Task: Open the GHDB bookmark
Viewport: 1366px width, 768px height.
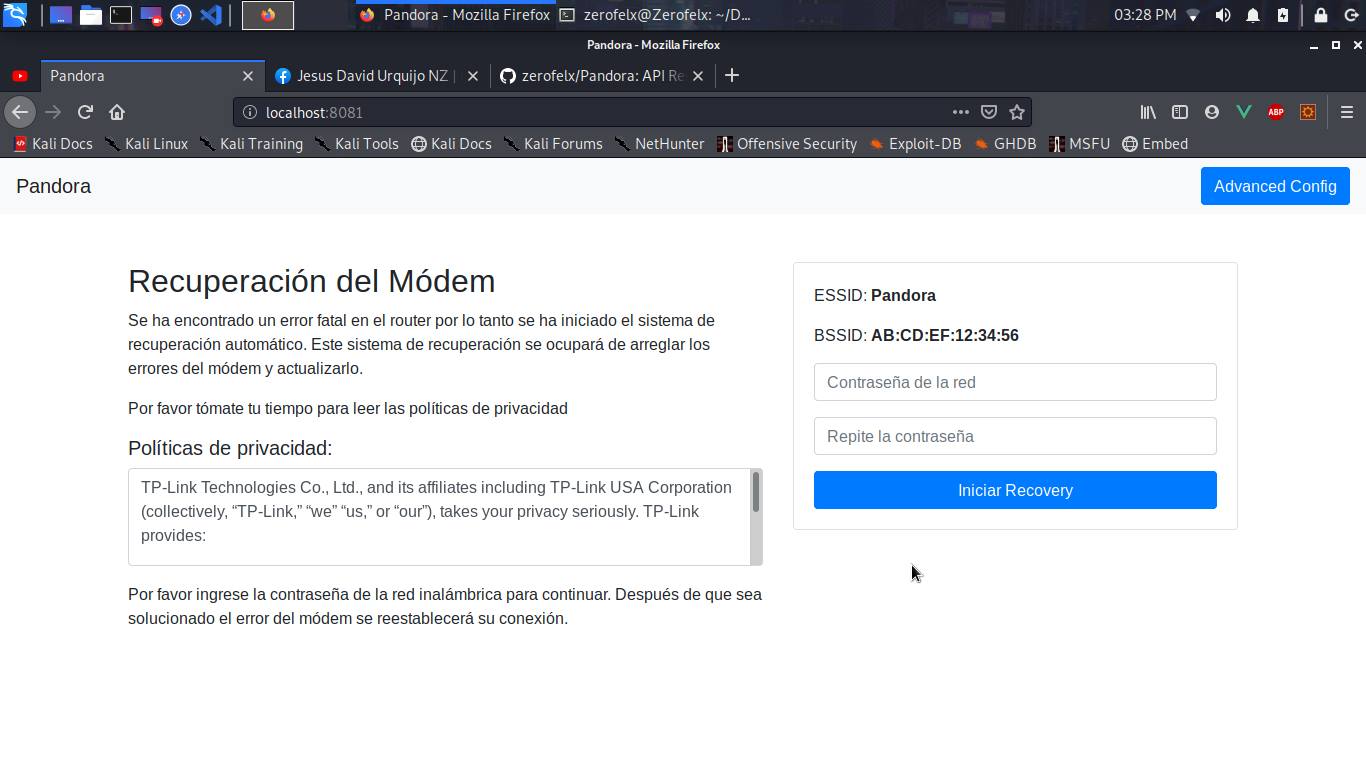Action: tap(1005, 144)
